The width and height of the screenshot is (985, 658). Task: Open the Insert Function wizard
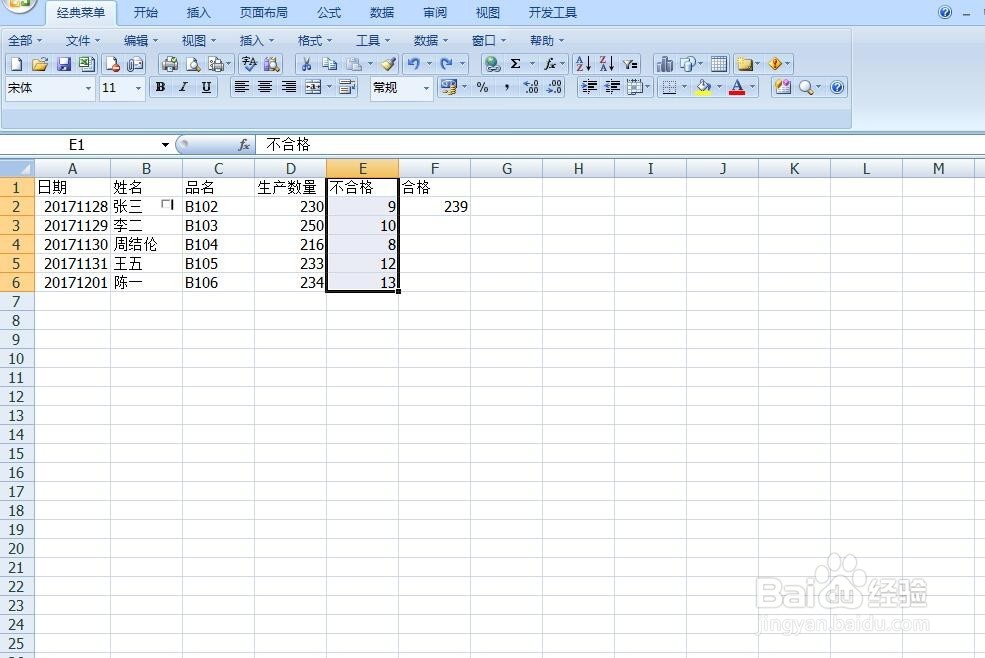(x=550, y=63)
